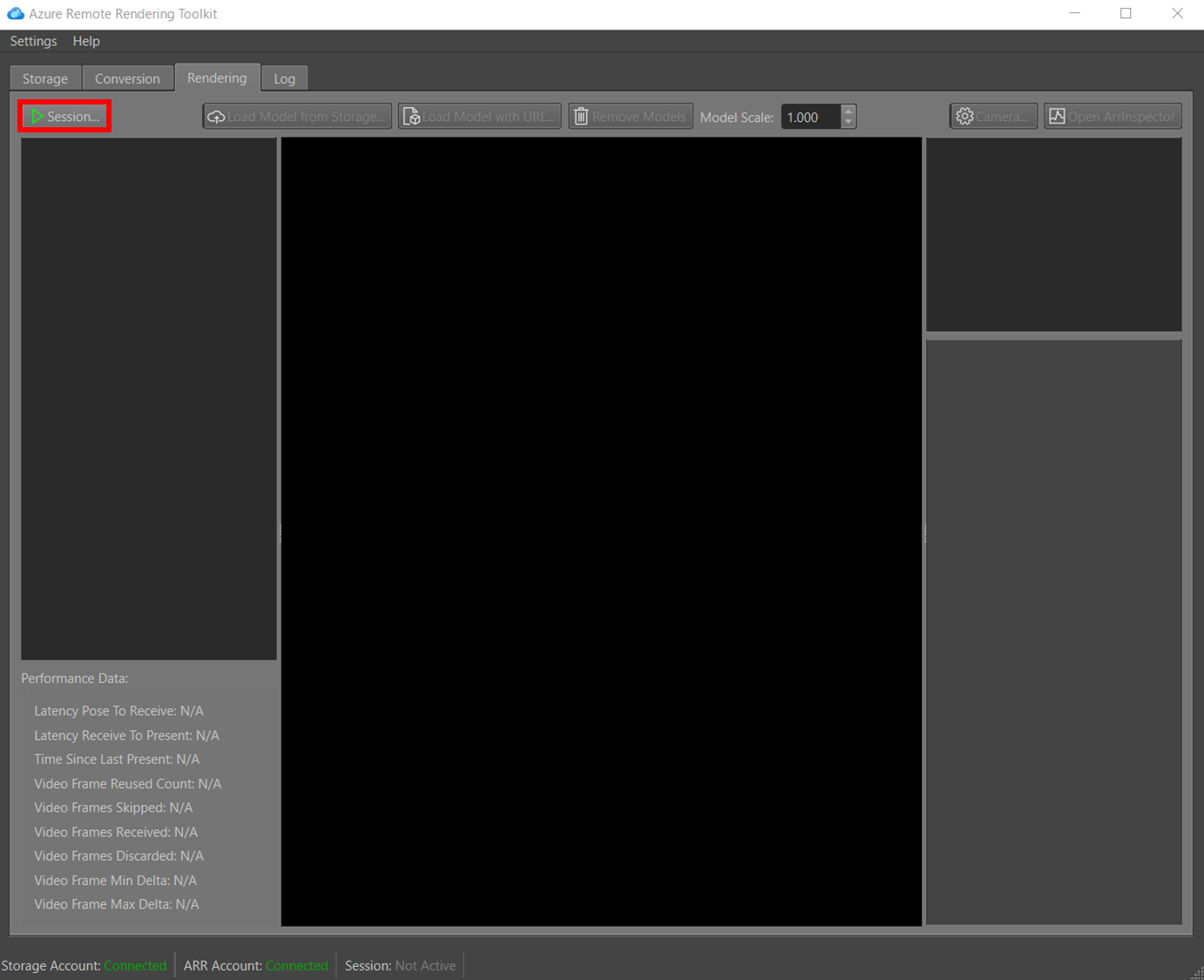Click the Azure cloud icon in the title bar
The image size is (1204, 980).
[x=16, y=13]
